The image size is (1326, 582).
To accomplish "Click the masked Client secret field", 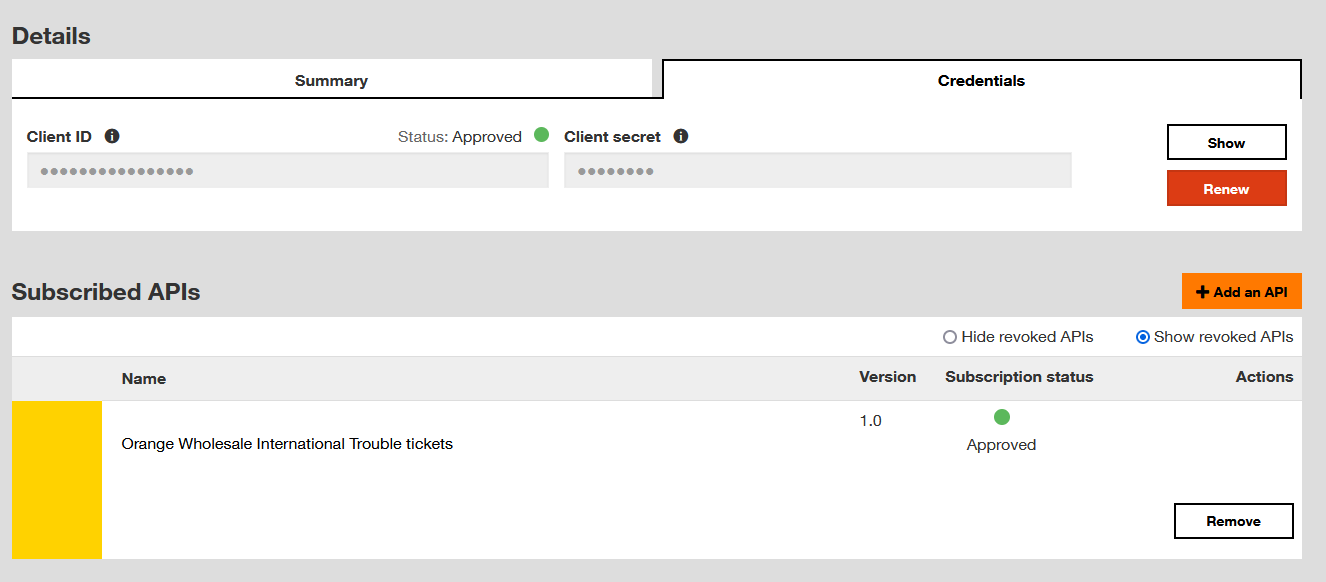I will click(817, 171).
